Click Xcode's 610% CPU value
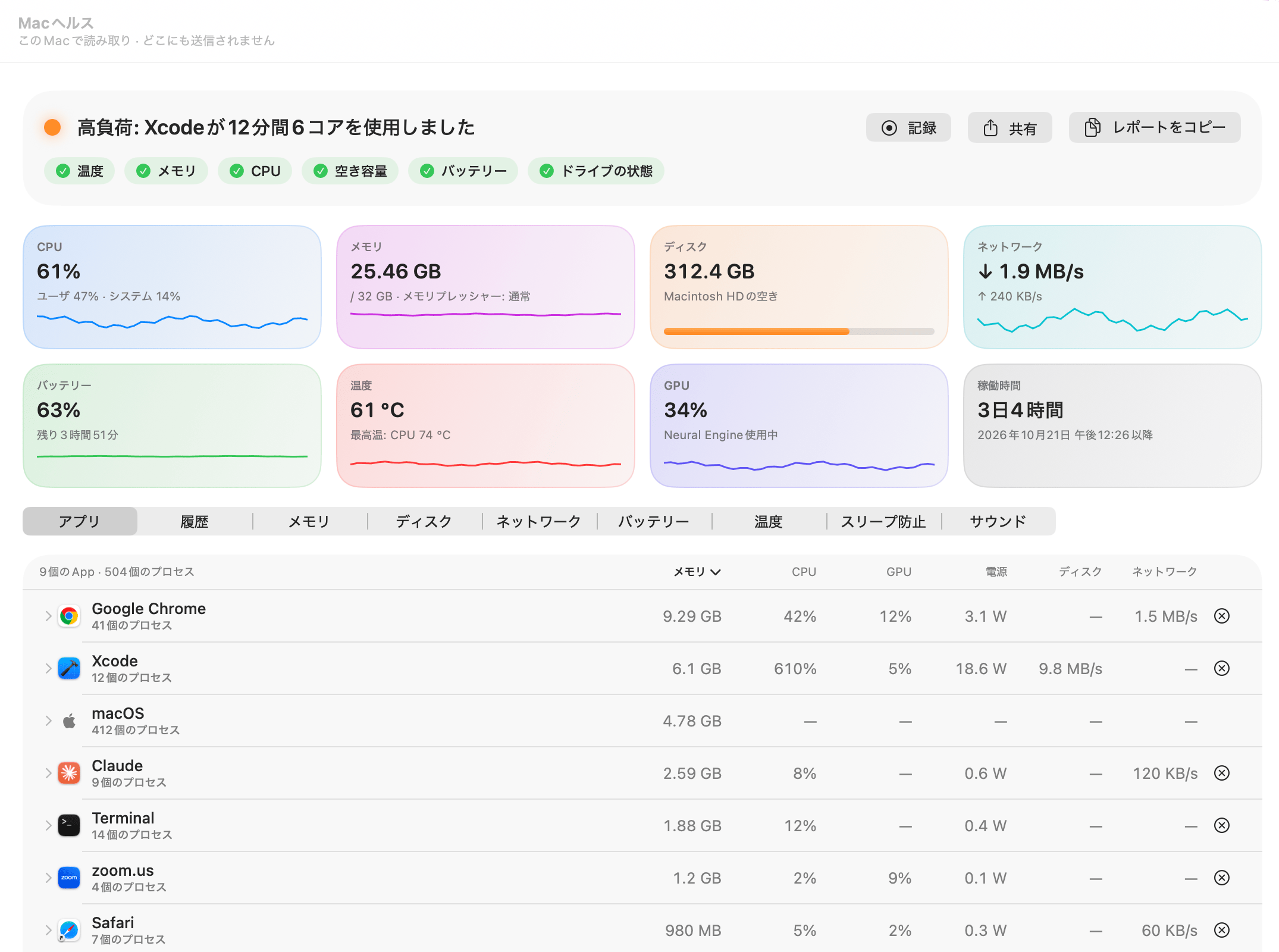The image size is (1279, 952). tap(795, 669)
